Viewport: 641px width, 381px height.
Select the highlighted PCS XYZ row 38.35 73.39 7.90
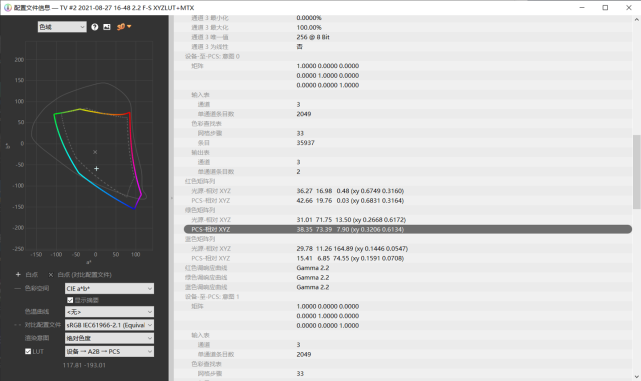pyautogui.click(x=408, y=229)
